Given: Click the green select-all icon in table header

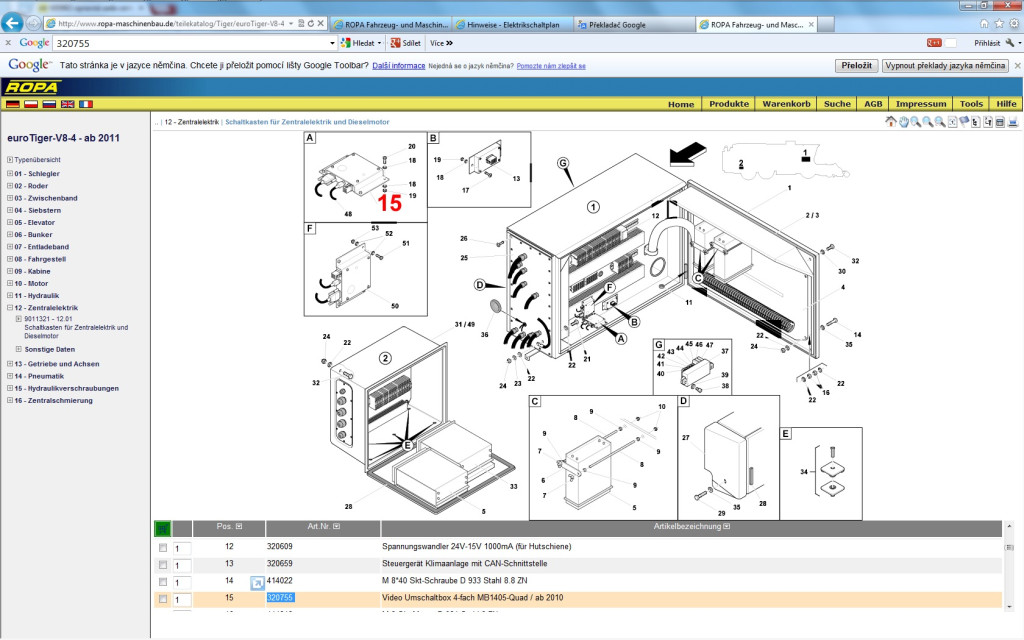Looking at the screenshot, I should click(x=163, y=528).
